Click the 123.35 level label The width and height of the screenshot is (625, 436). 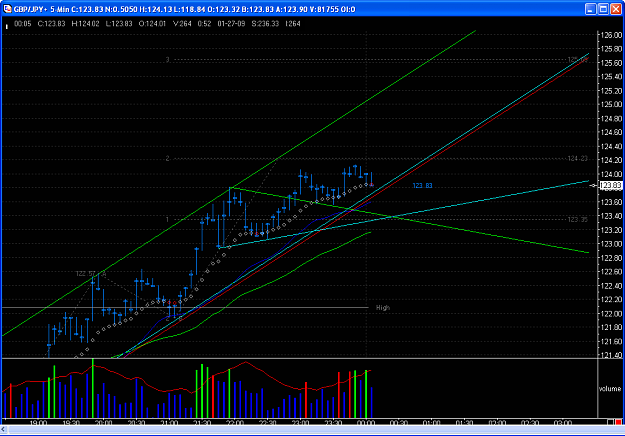[577, 220]
